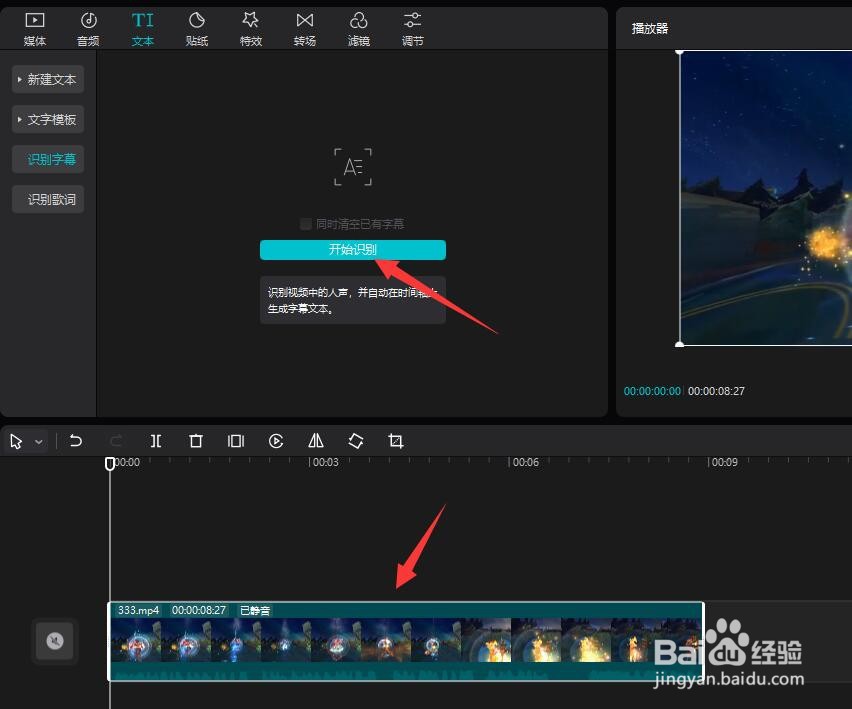852x709 pixels.
Task: Click the playhead marker at 00:00
Action: (110, 463)
